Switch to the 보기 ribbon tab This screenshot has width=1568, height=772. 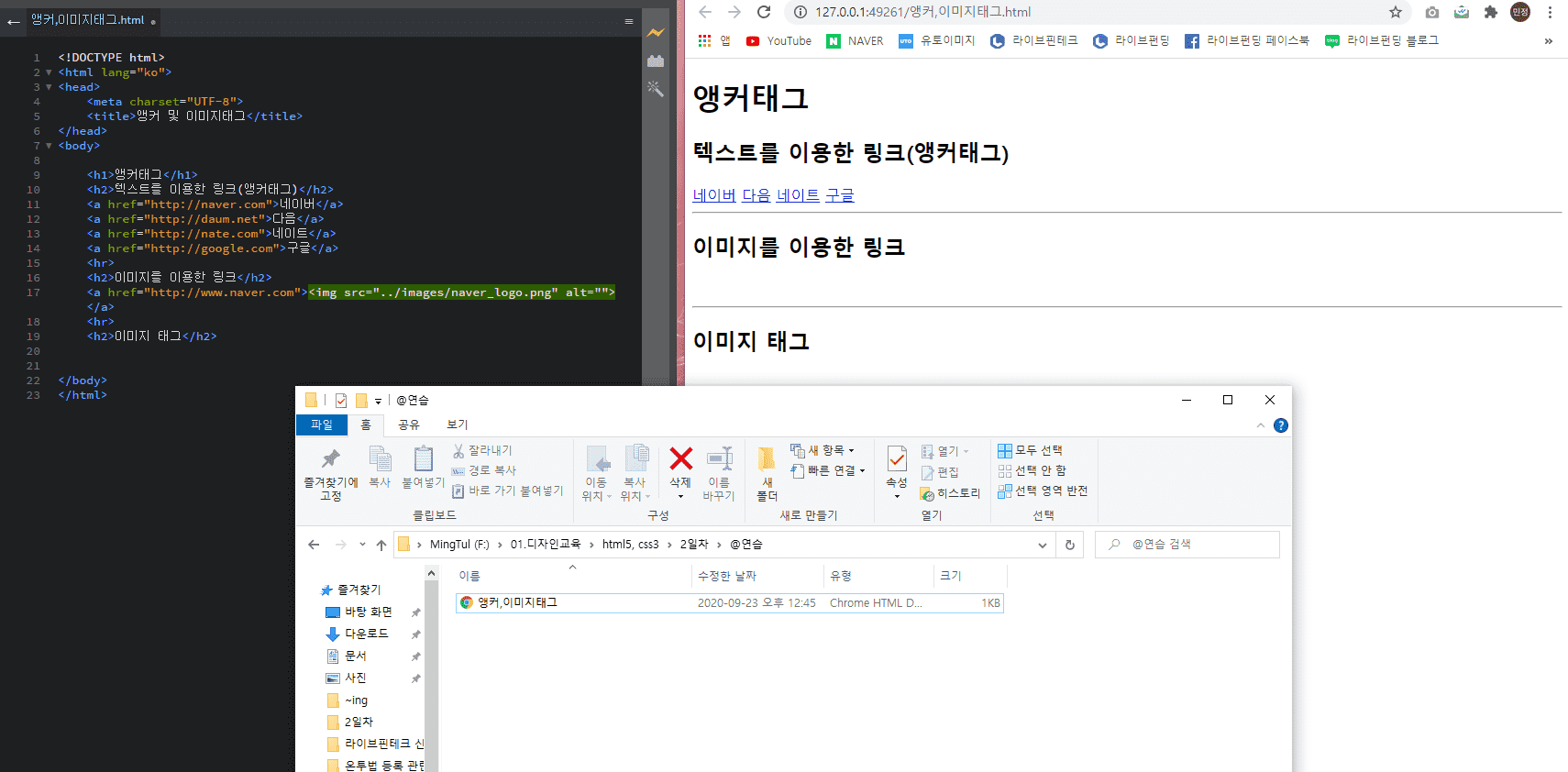pyautogui.click(x=458, y=425)
